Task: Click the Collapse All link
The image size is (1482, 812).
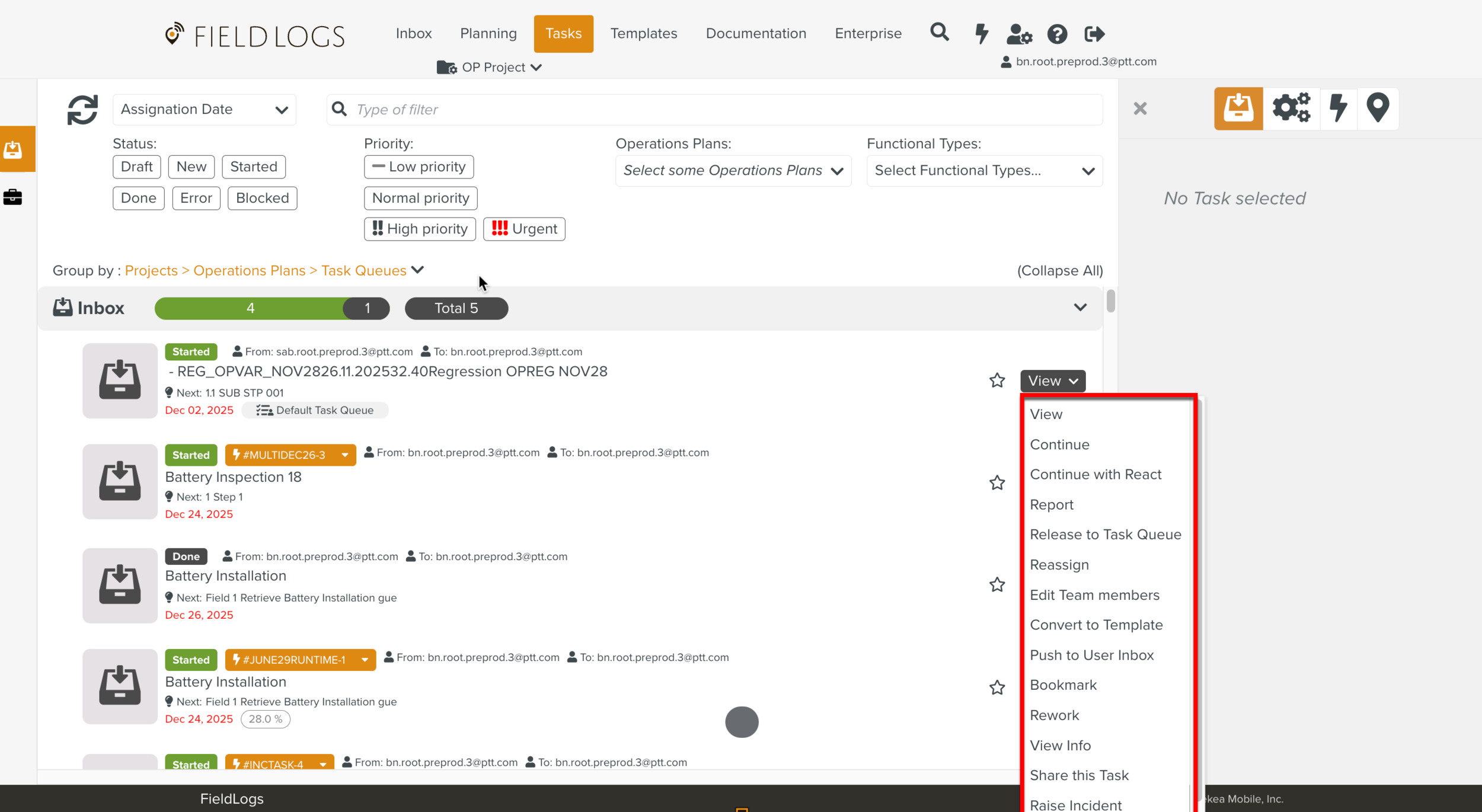Action: point(1059,270)
